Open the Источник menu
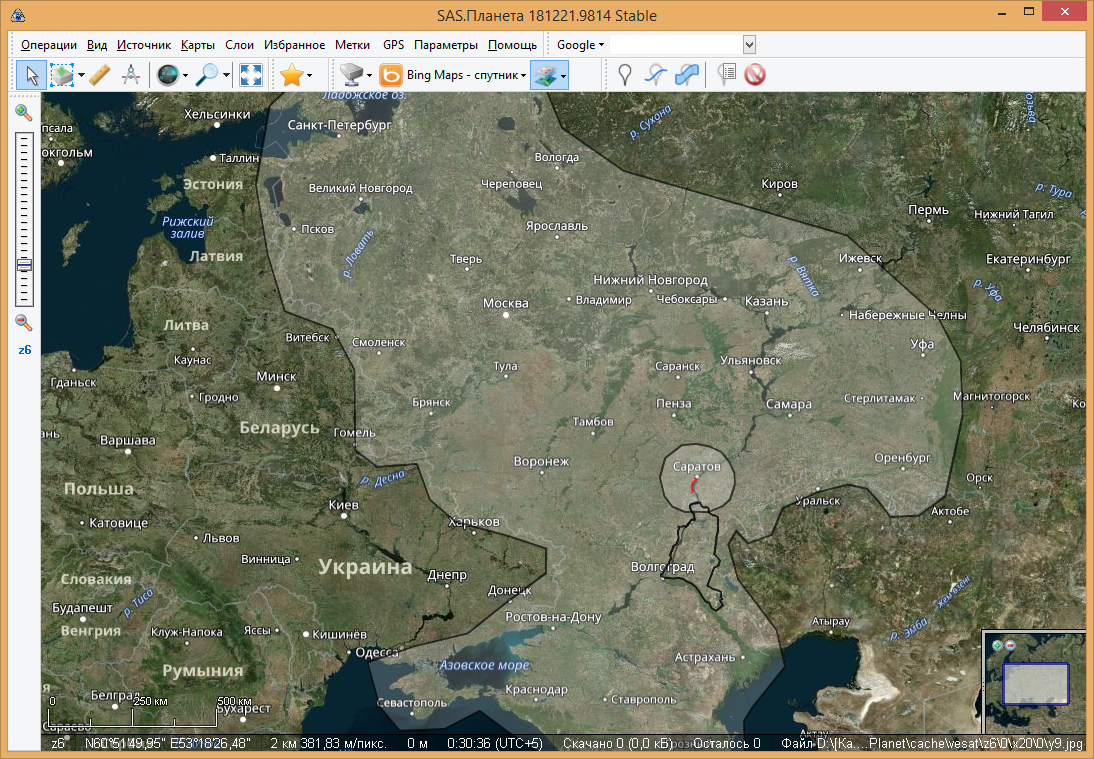The height and width of the screenshot is (759, 1094). 144,45
